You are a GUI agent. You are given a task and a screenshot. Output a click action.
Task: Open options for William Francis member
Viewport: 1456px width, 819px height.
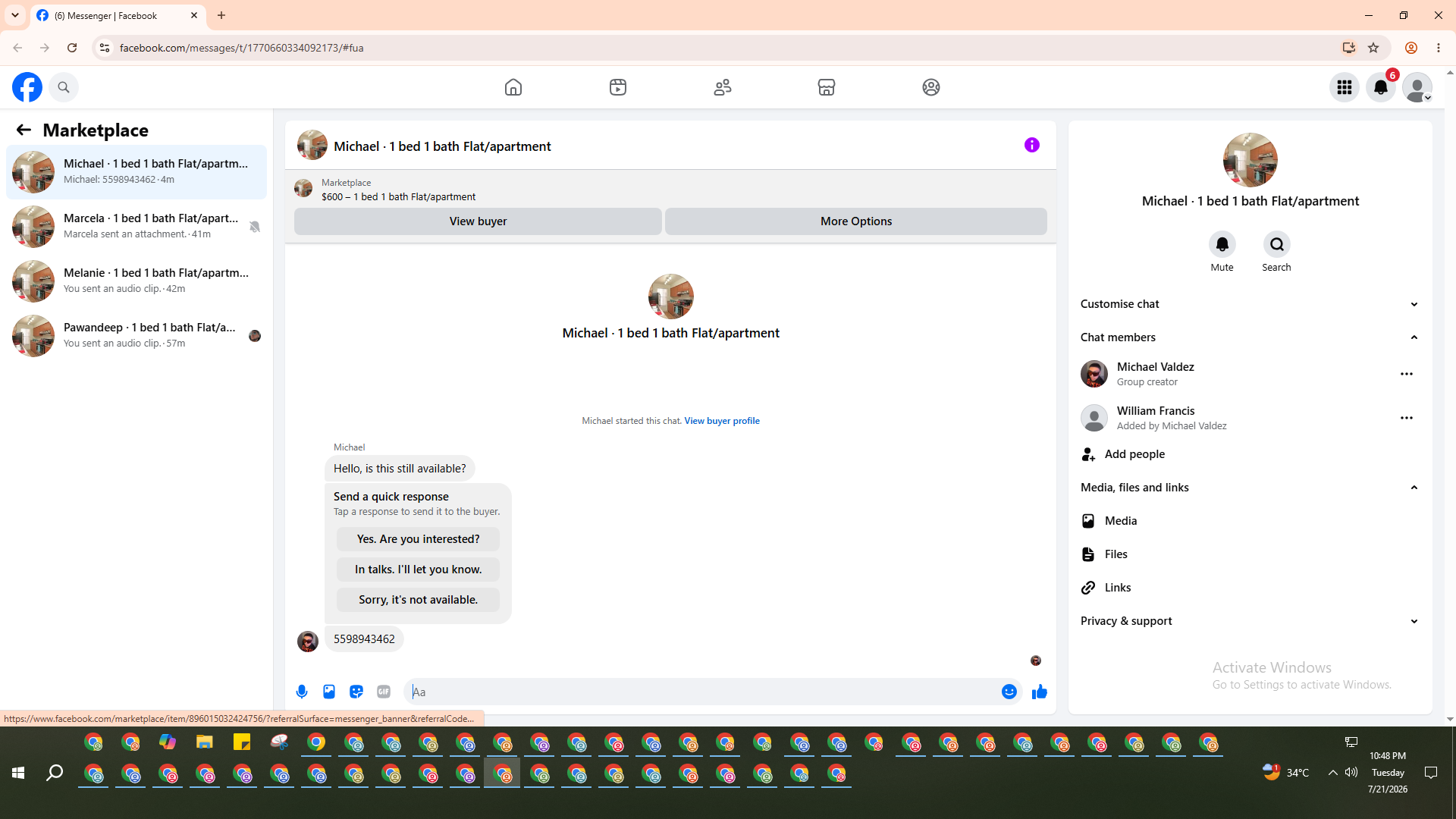pyautogui.click(x=1407, y=418)
